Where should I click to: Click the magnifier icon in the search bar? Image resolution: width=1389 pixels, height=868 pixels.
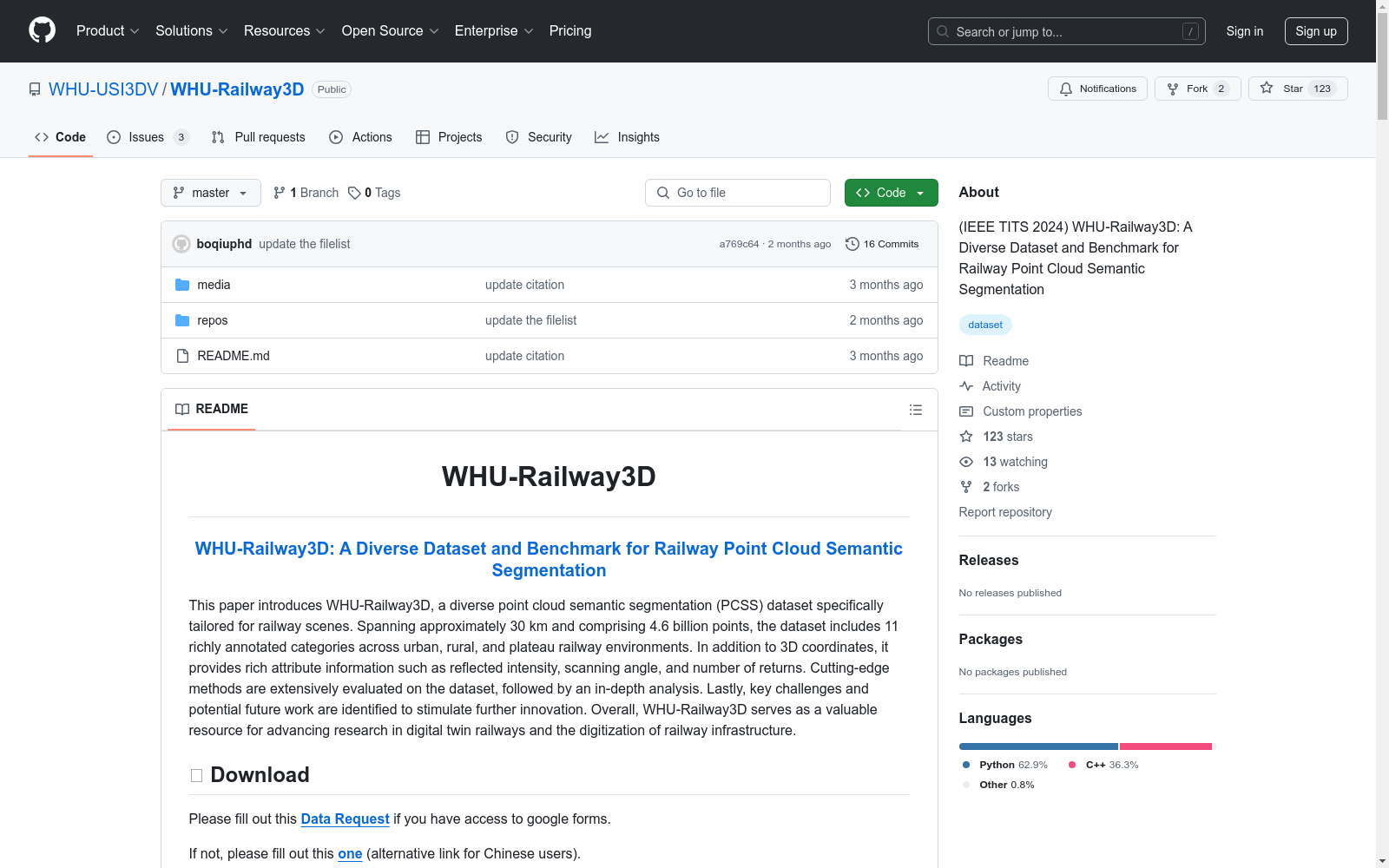point(943,31)
